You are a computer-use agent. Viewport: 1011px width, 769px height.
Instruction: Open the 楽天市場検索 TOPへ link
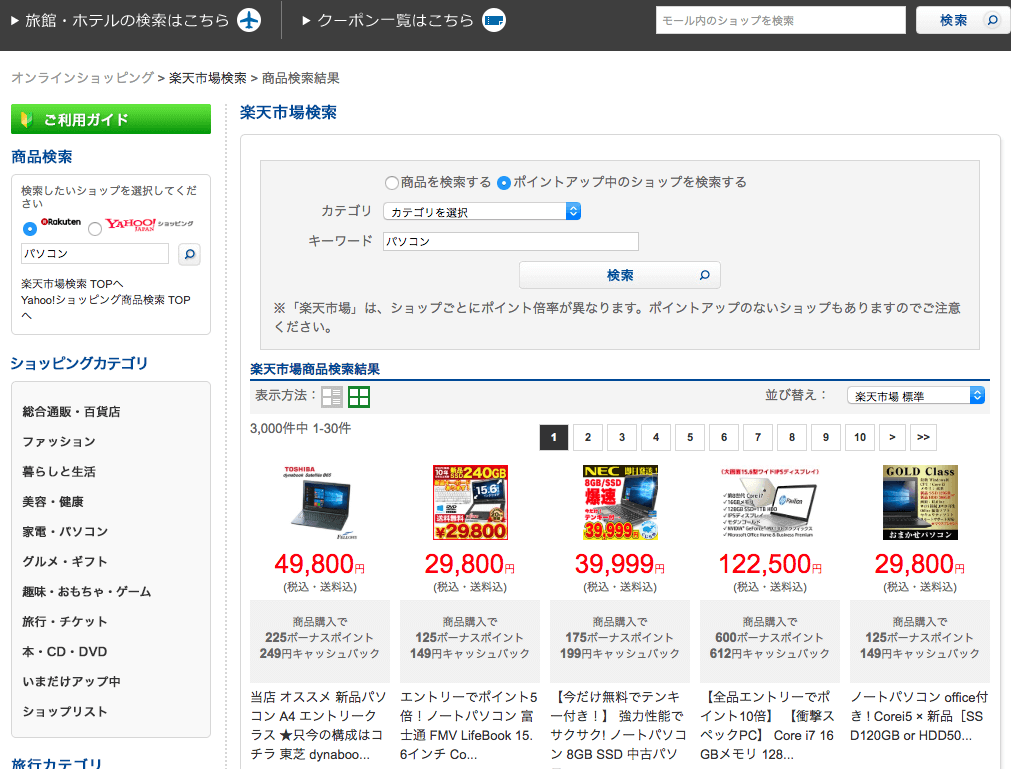[72, 284]
